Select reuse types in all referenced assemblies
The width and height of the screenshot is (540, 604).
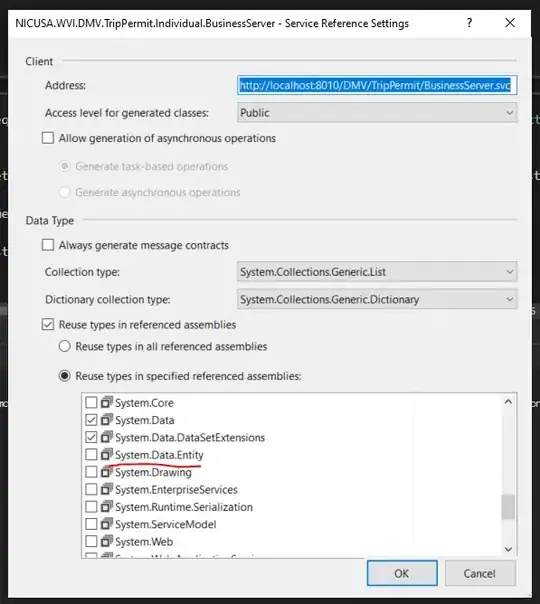(x=65, y=346)
